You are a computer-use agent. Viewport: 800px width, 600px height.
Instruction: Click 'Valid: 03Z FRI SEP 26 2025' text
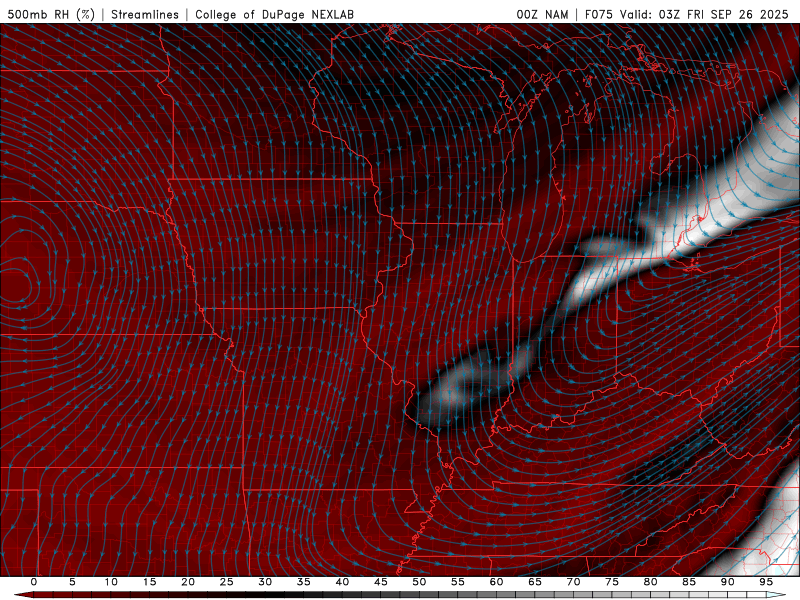[704, 14]
